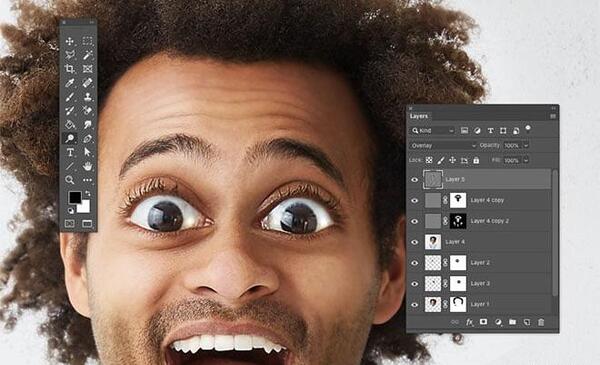Select the Path Selection arrow tool
600x365 pixels.
pyautogui.click(x=87, y=152)
